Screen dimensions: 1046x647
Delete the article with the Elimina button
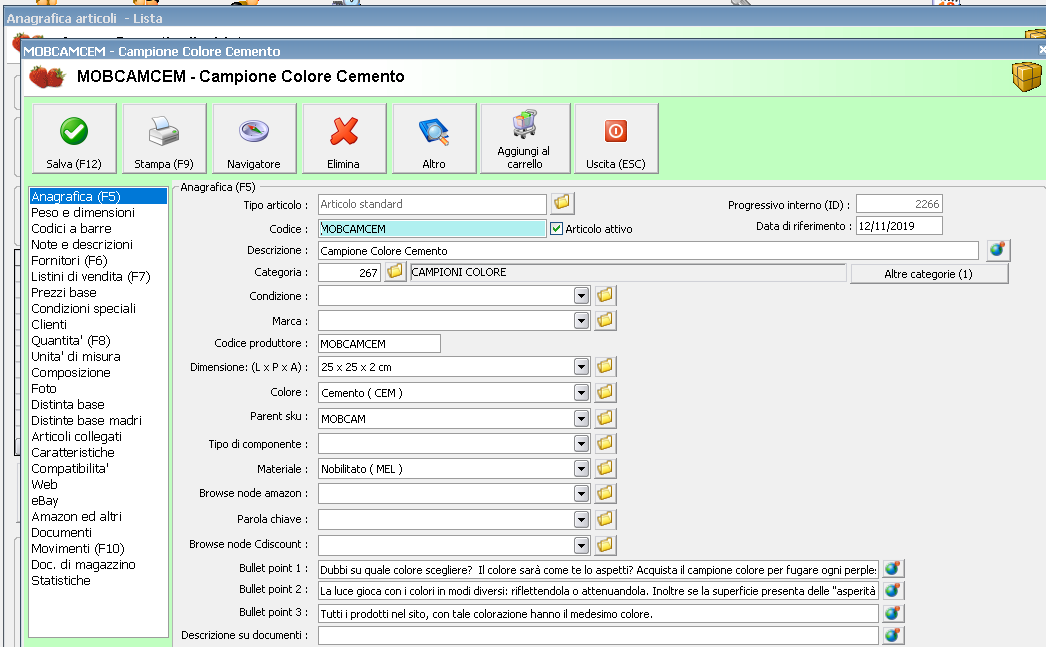343,139
